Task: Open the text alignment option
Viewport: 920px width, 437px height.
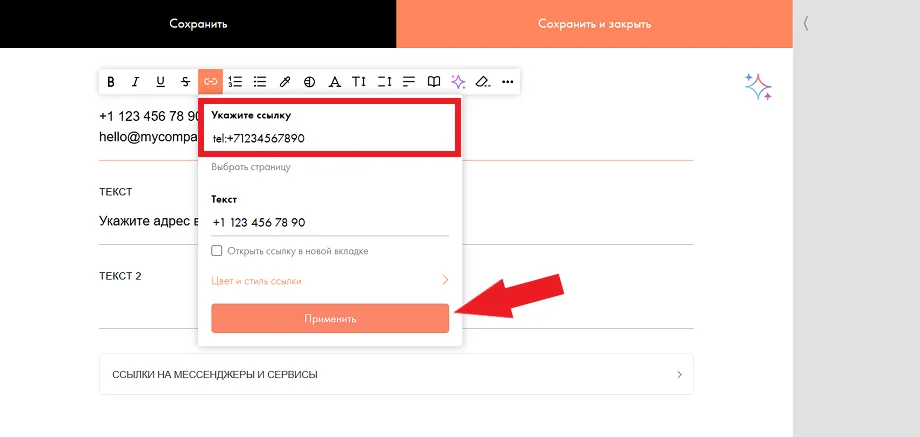Action: point(409,82)
